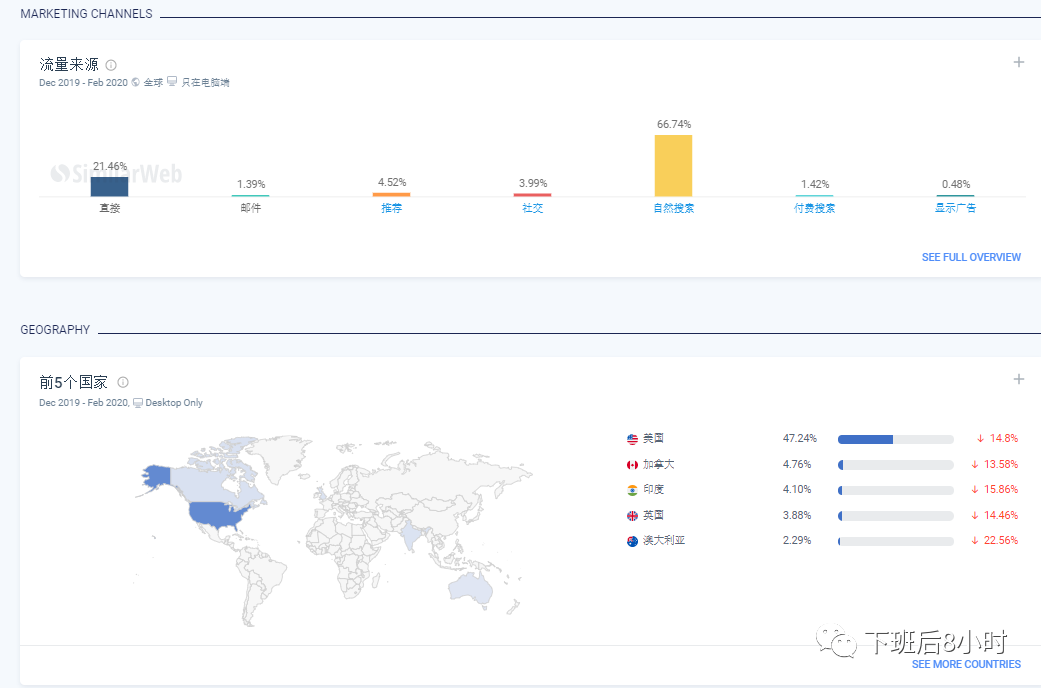
Task: Click the orange 4.52% referral bar
Action: (392, 195)
